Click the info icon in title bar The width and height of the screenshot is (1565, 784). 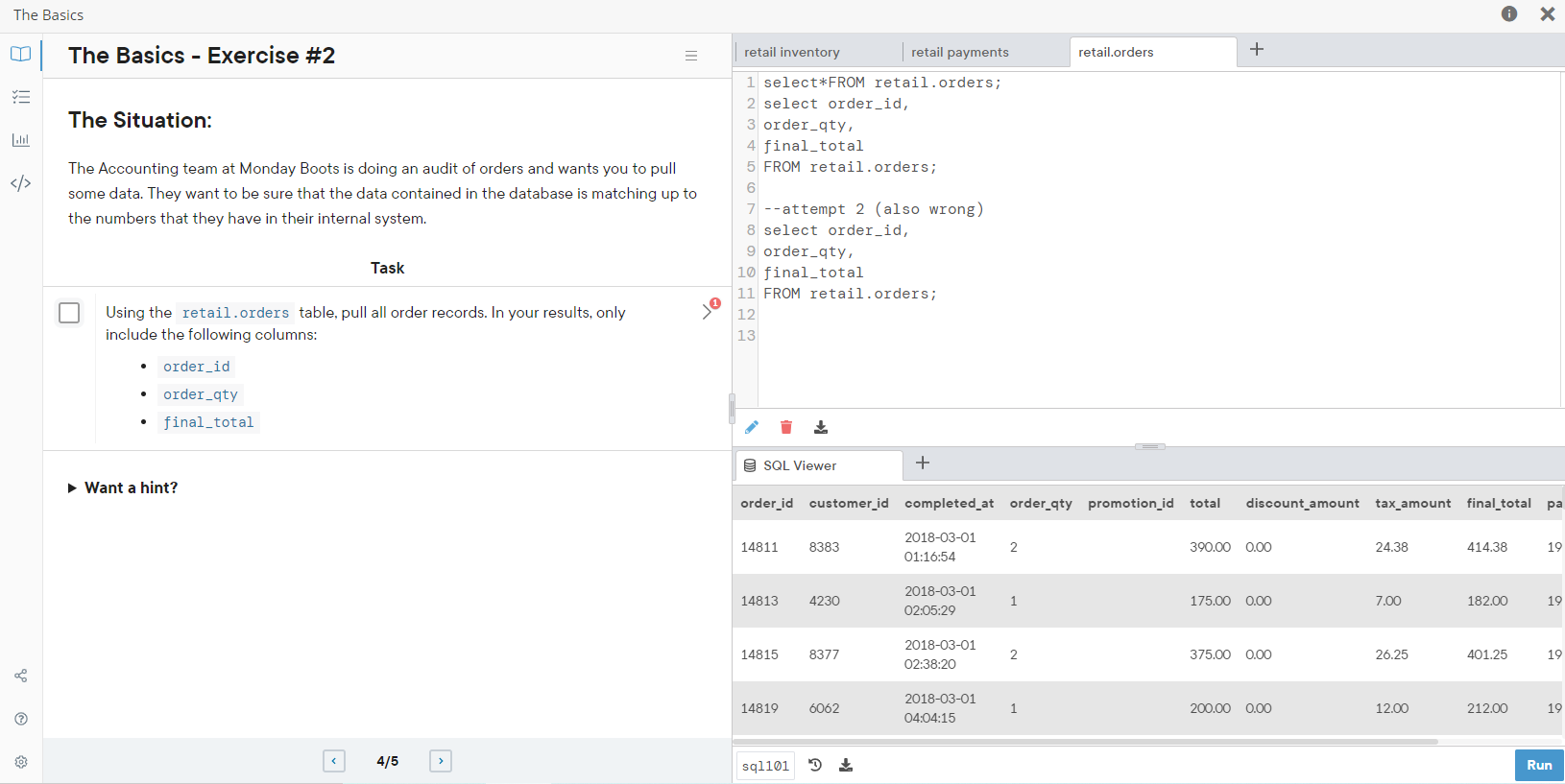(x=1509, y=13)
